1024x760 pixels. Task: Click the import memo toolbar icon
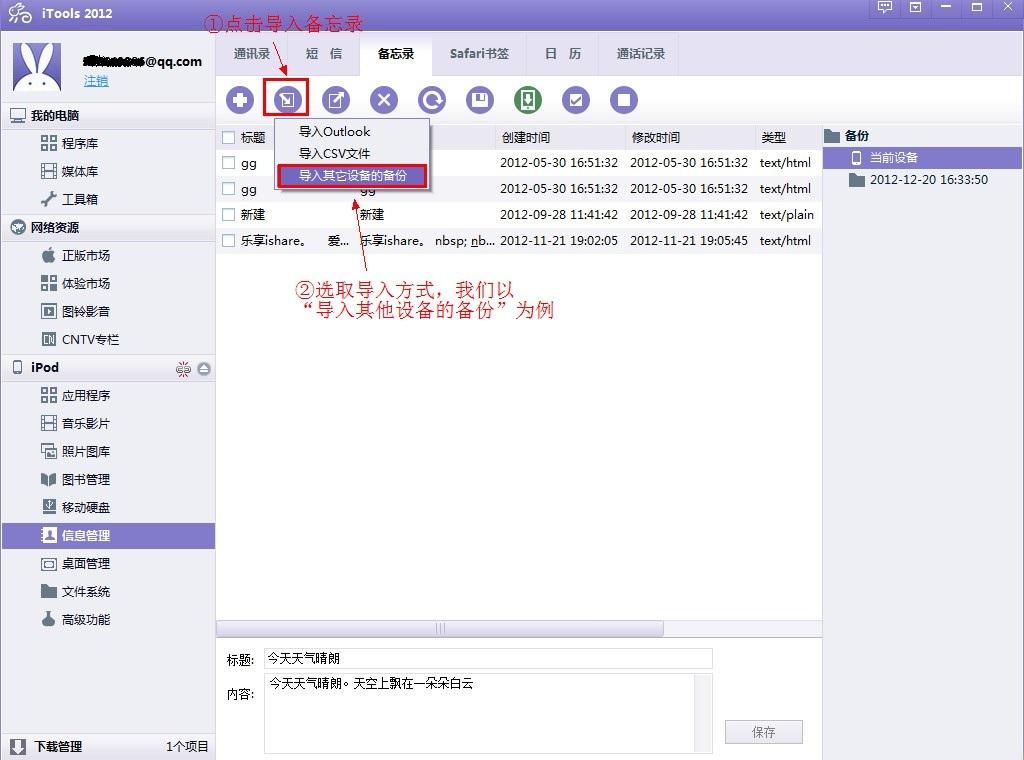(x=287, y=100)
